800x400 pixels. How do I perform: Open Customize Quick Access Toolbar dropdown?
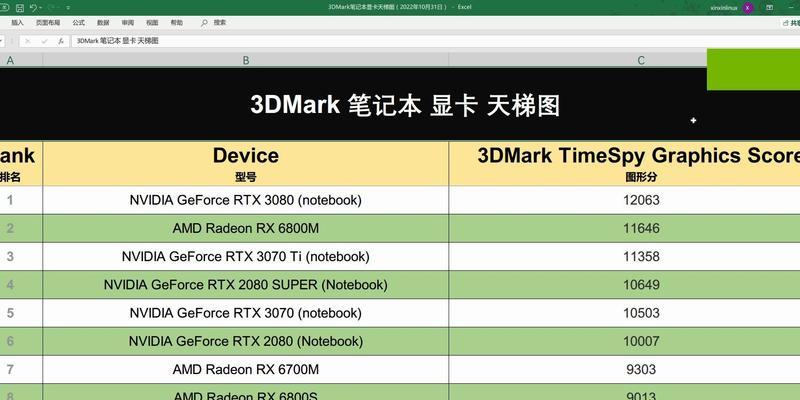68,8
